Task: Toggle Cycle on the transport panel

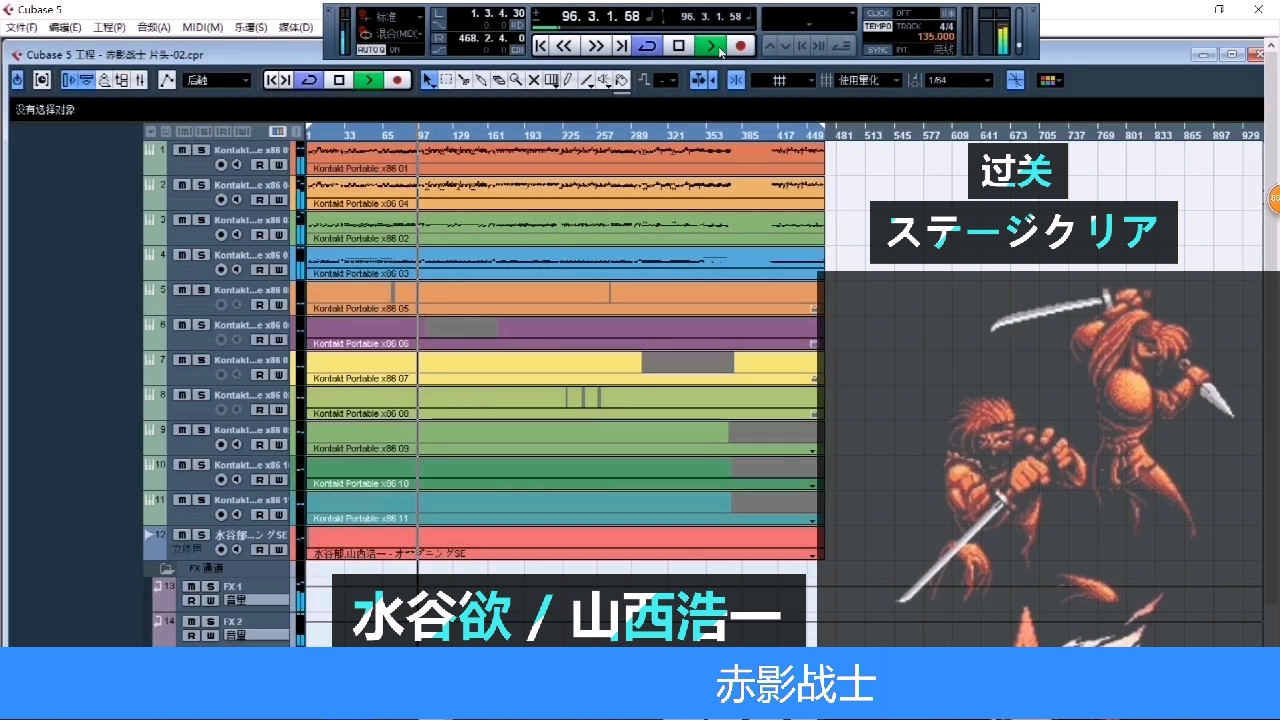Action: click(x=647, y=45)
